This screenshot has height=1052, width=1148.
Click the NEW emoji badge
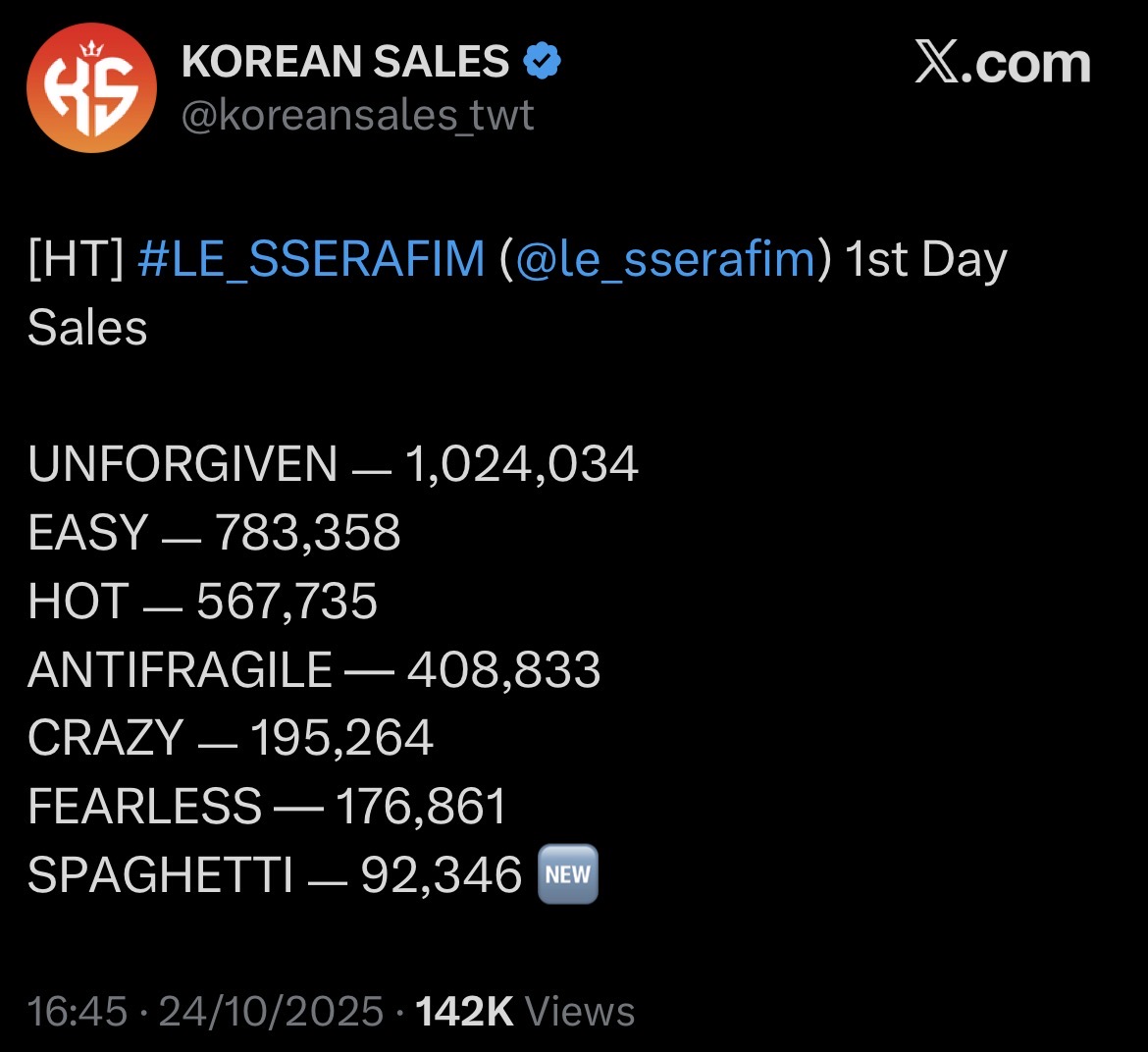click(567, 874)
